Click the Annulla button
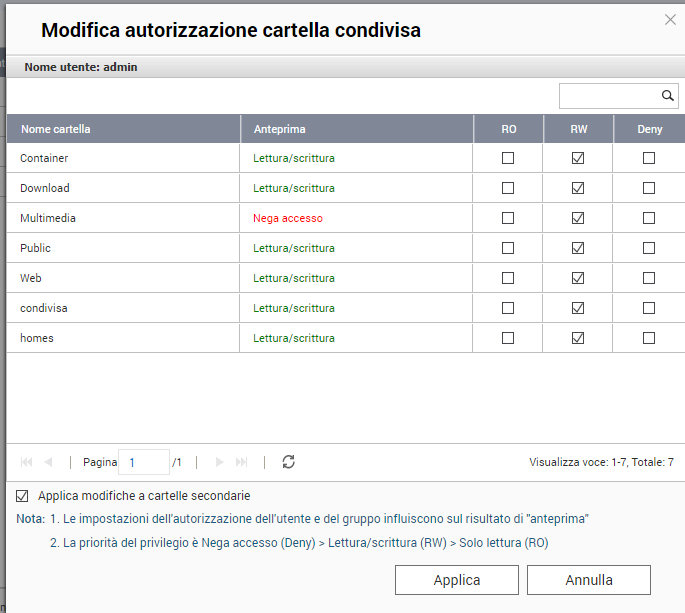 tap(588, 580)
